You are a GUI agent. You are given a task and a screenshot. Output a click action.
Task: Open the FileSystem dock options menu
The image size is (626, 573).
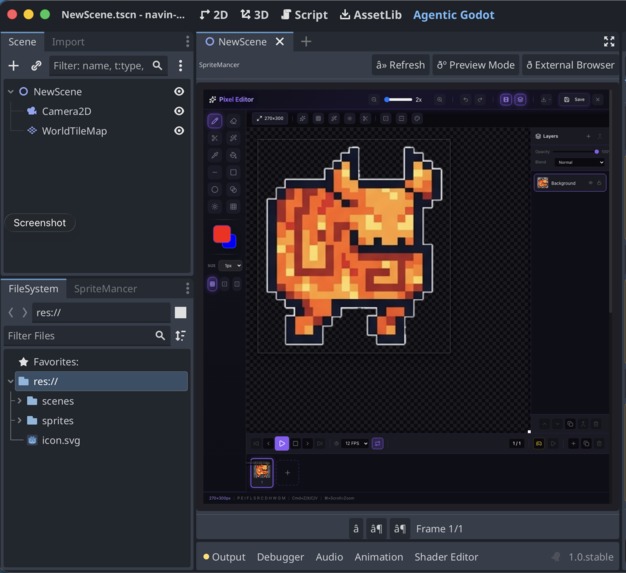(187, 288)
